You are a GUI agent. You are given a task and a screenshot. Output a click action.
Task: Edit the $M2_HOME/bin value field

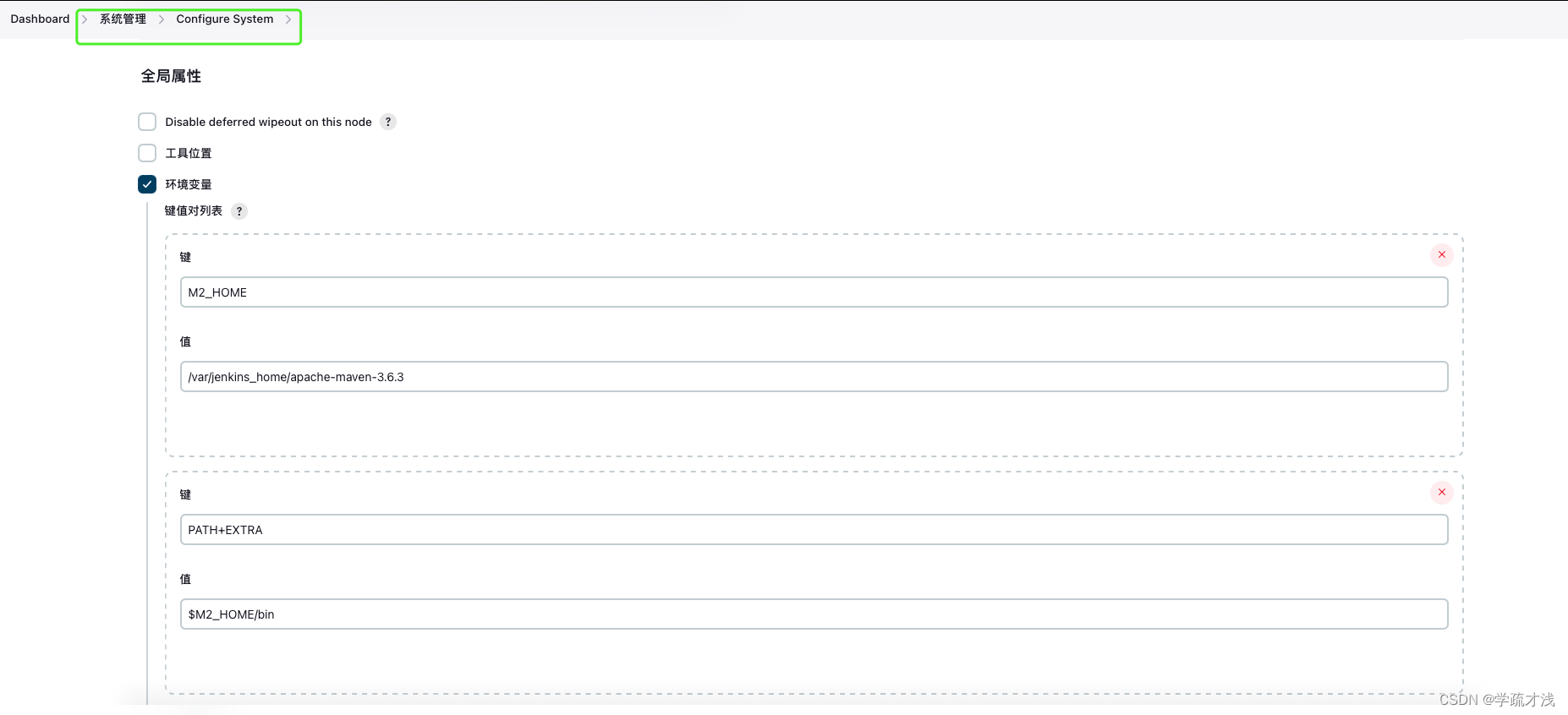pyautogui.click(x=814, y=614)
